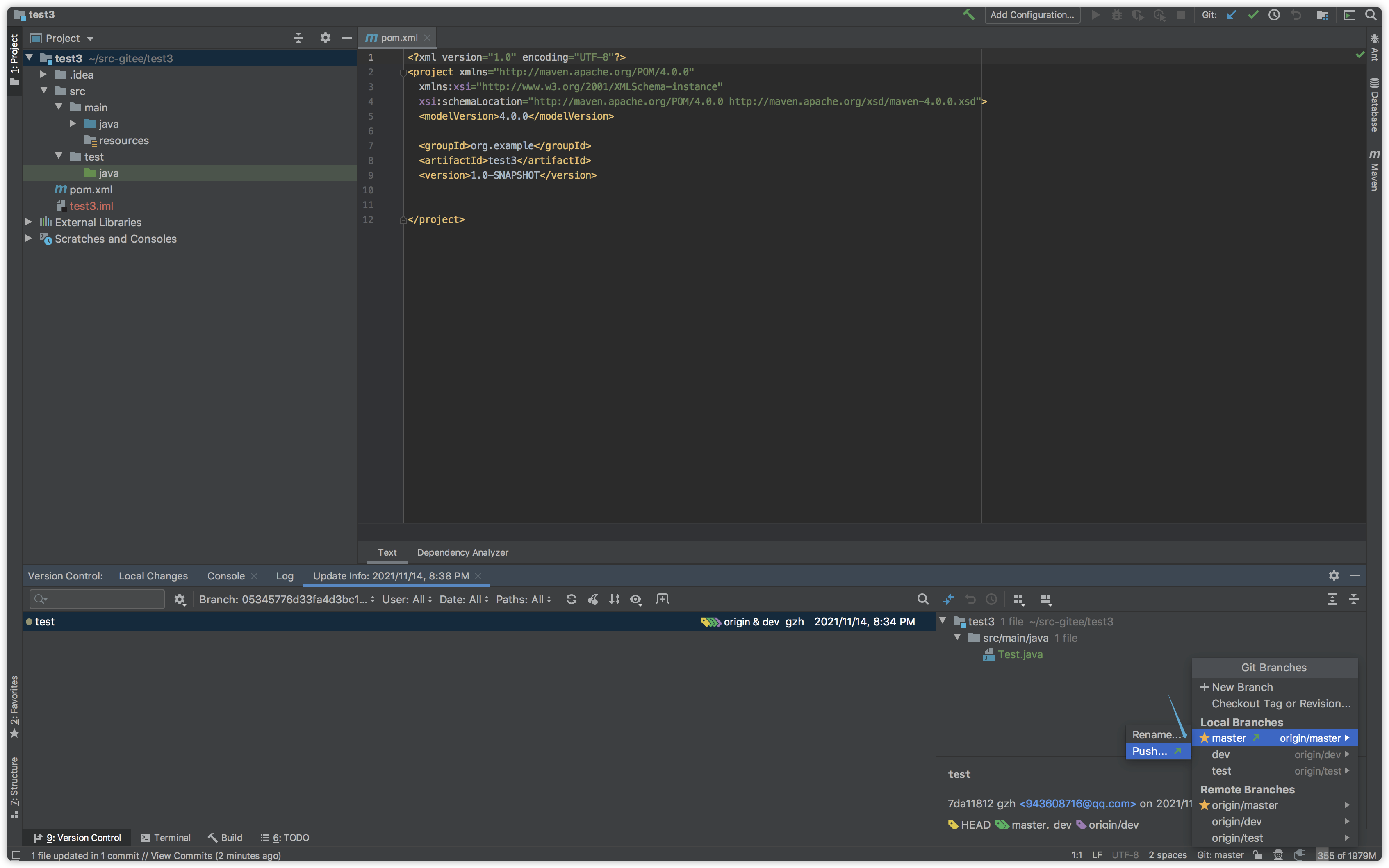Click the email link 943608716@qq.com

point(1077,804)
